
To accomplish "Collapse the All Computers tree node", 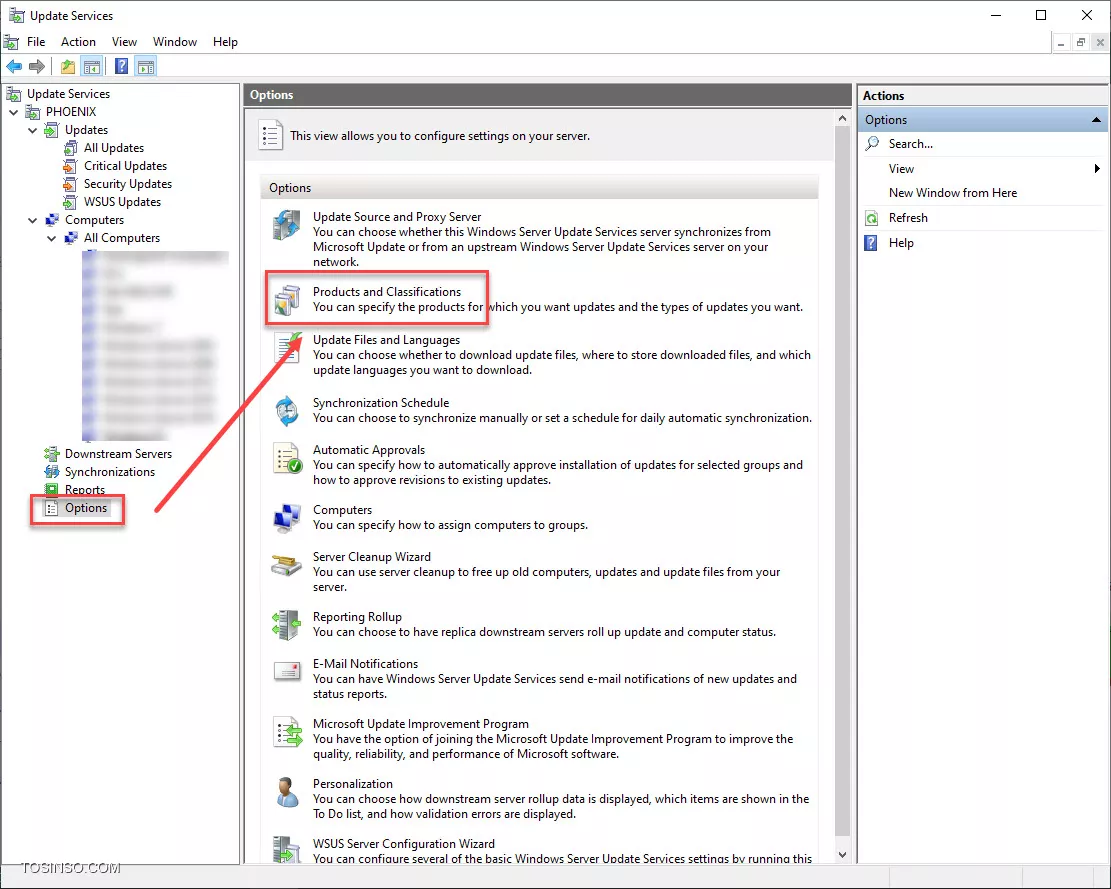I will pos(52,238).
